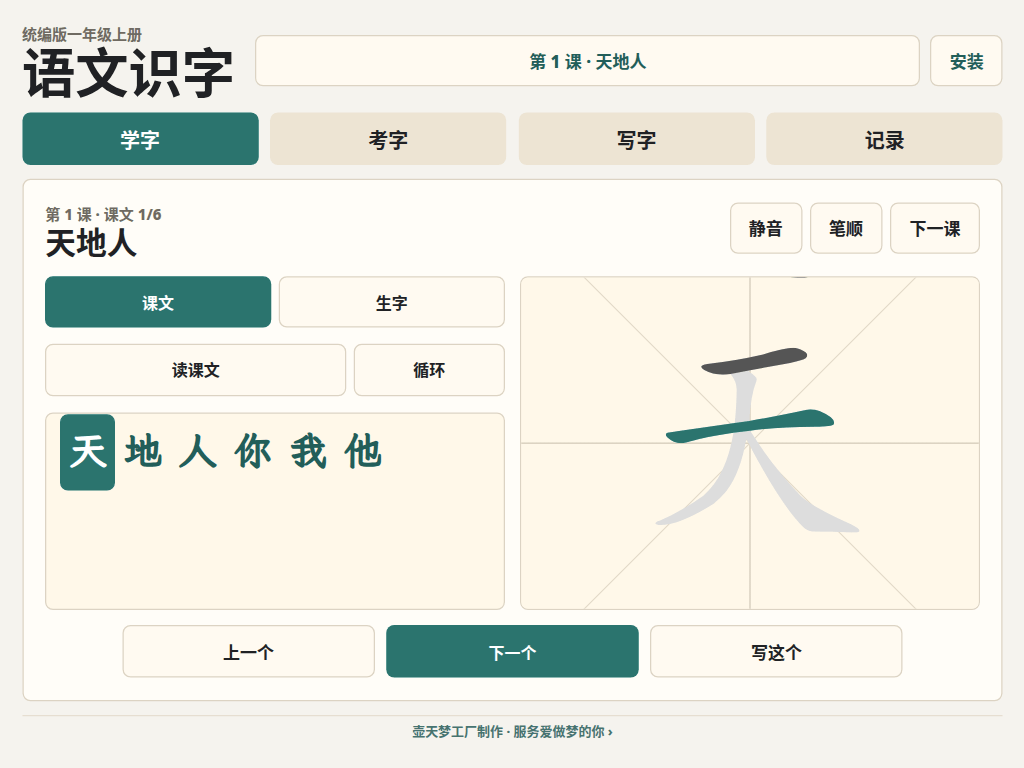Go to next lesson with 下一课
The height and width of the screenshot is (768, 1024).
935,228
